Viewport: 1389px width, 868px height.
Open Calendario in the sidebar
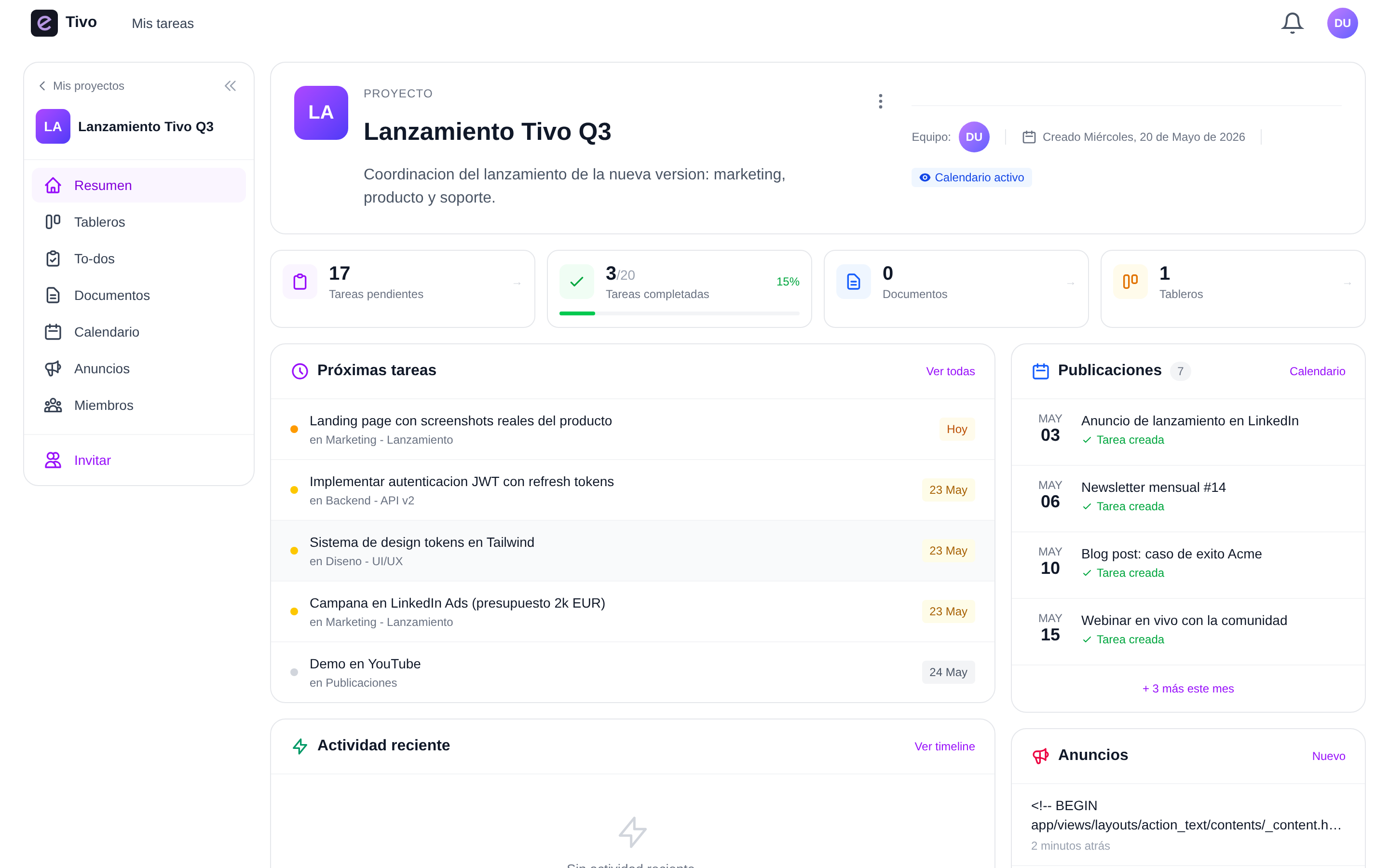tap(139, 332)
